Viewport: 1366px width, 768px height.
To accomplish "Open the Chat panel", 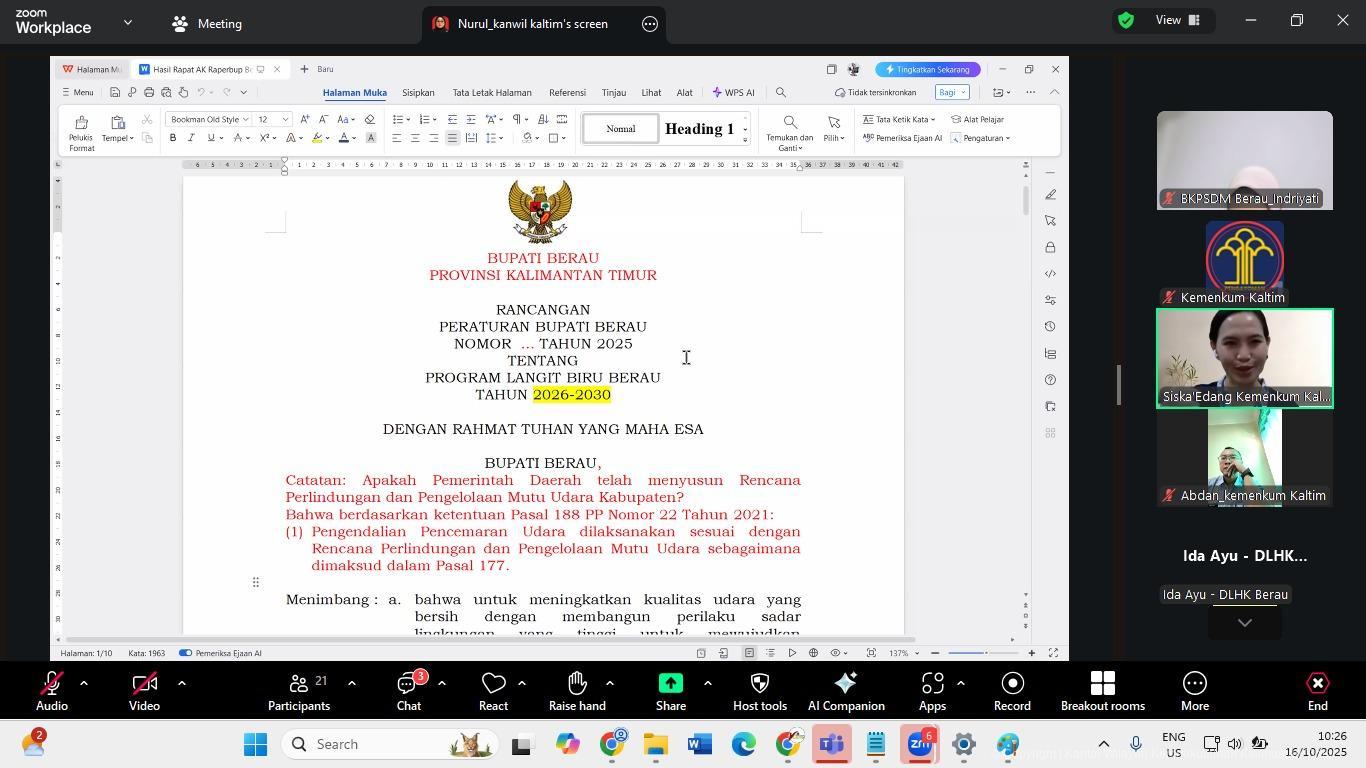I will point(408,684).
